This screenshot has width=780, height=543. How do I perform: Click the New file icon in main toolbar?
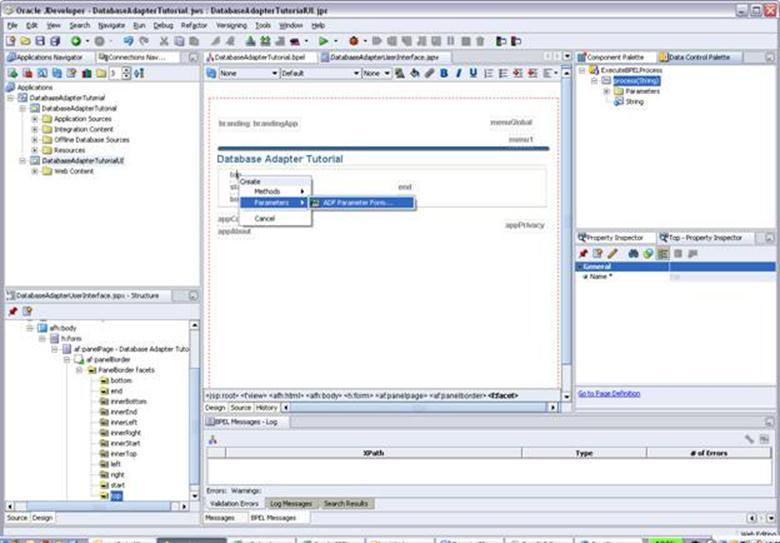pyautogui.click(x=10, y=41)
